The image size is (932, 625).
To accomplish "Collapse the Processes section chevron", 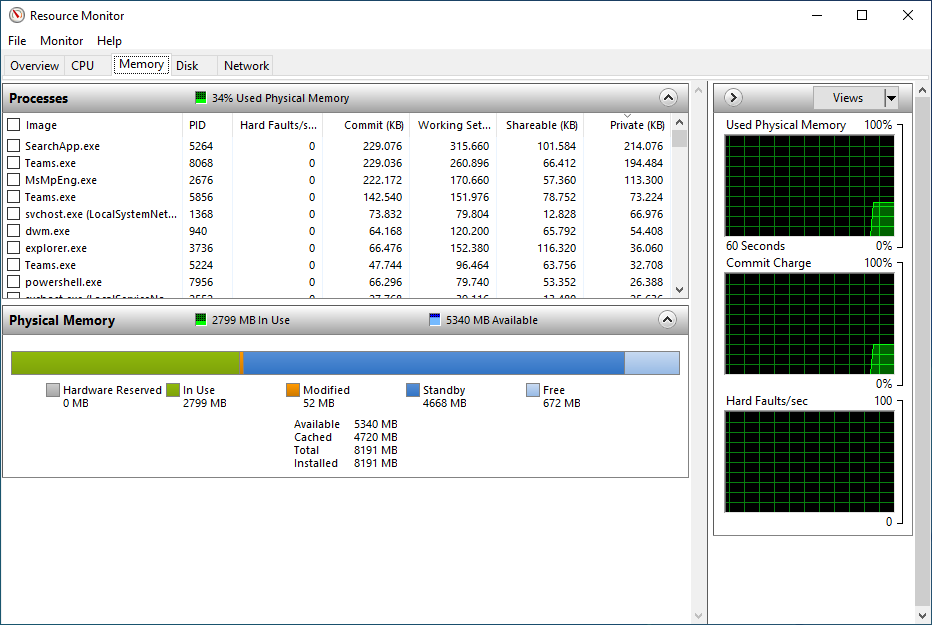I will pyautogui.click(x=668, y=98).
